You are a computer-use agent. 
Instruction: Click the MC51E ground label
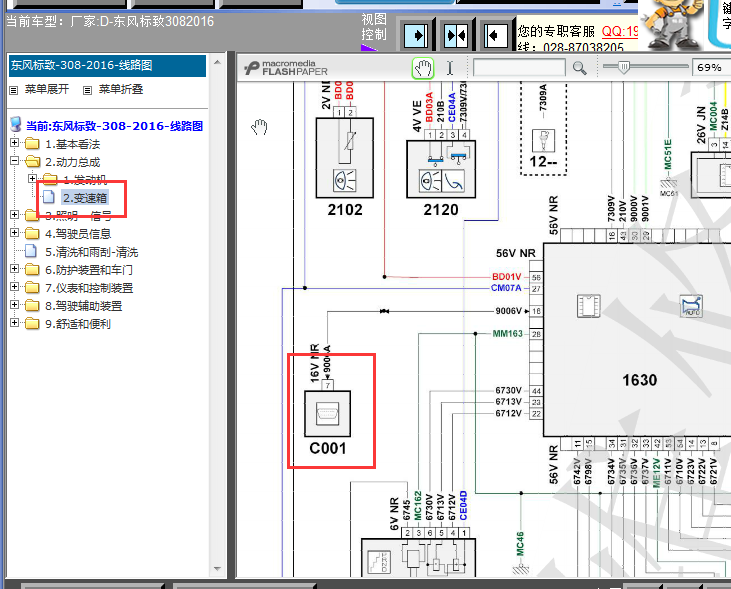click(x=668, y=154)
